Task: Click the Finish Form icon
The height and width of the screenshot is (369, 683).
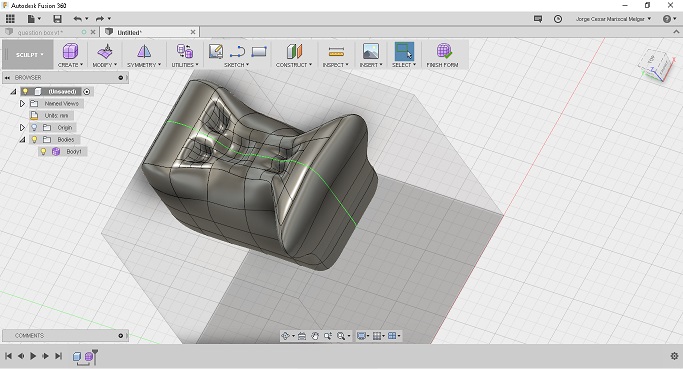Action: [443, 51]
